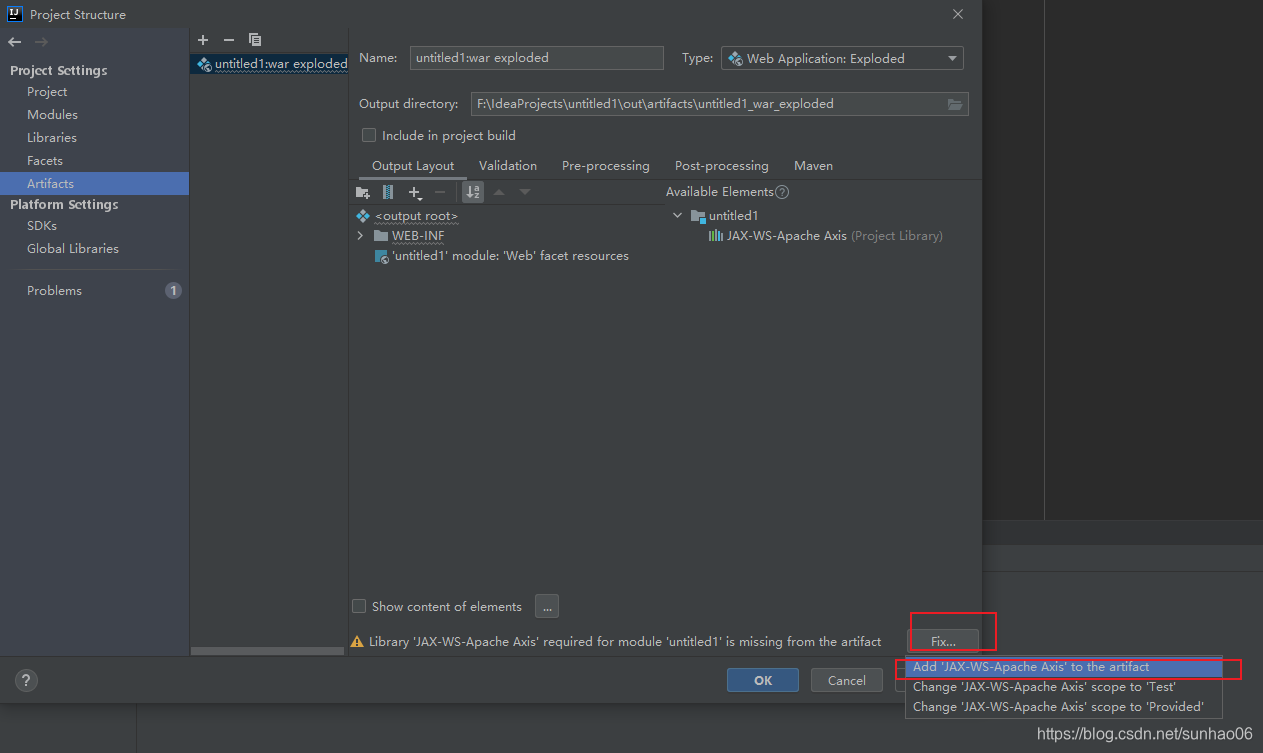
Task: Remove element from output layout toolbar
Action: click(440, 192)
